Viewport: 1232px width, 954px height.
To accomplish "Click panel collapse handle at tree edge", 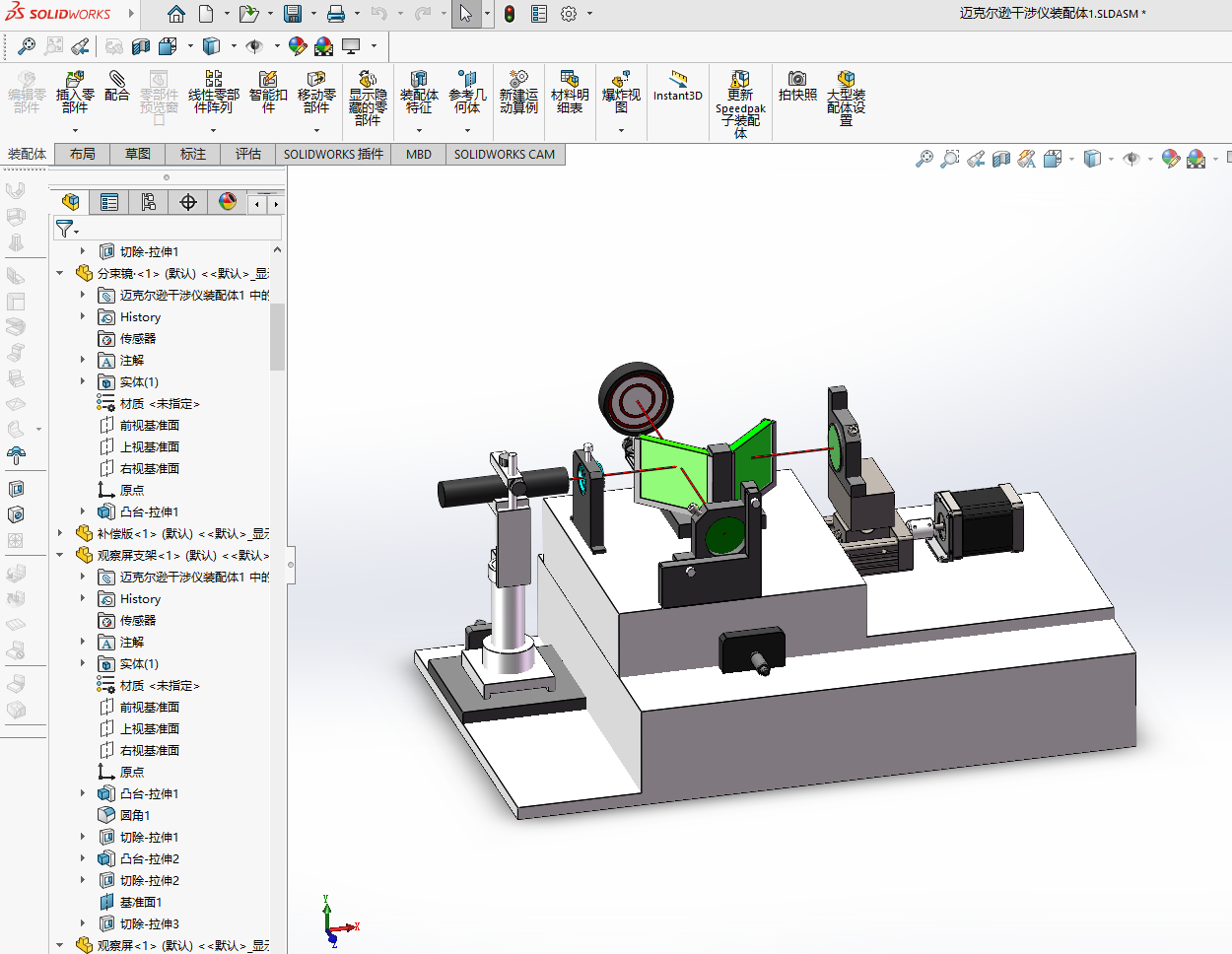I will (x=291, y=565).
